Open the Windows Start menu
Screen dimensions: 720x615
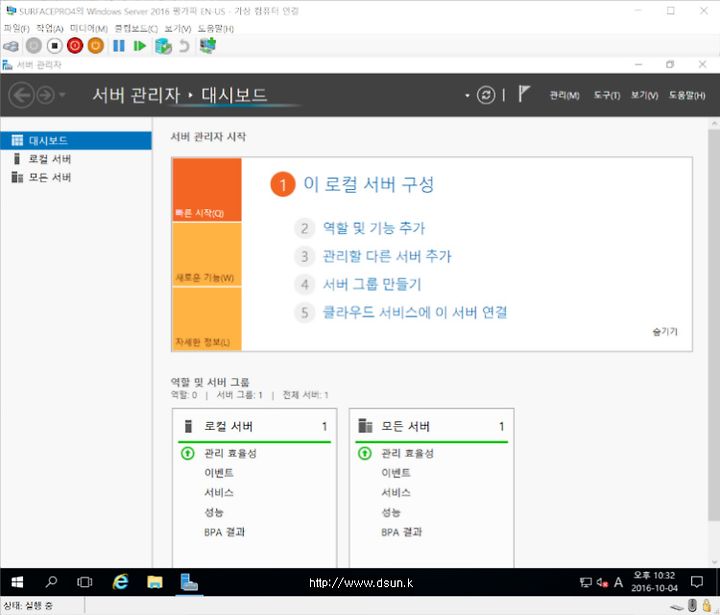pos(17,582)
